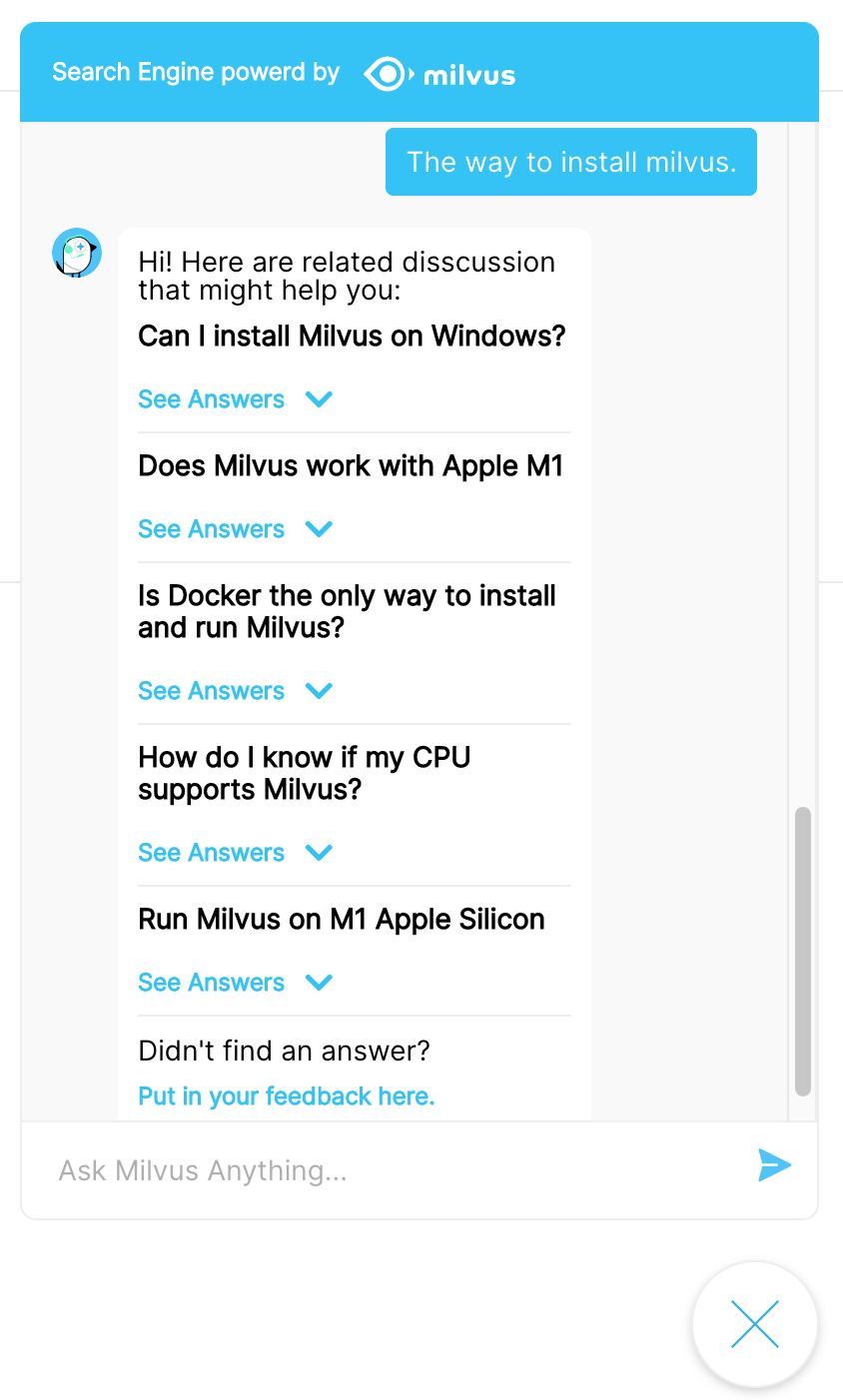
Task: Focus the 'Ask Milvus Anything...' input field
Action: [x=390, y=1170]
